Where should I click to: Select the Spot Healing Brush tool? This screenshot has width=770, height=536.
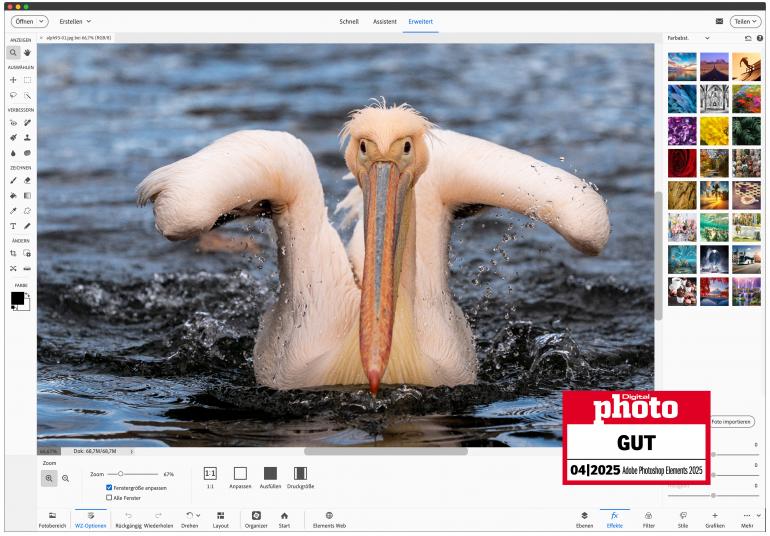click(28, 123)
